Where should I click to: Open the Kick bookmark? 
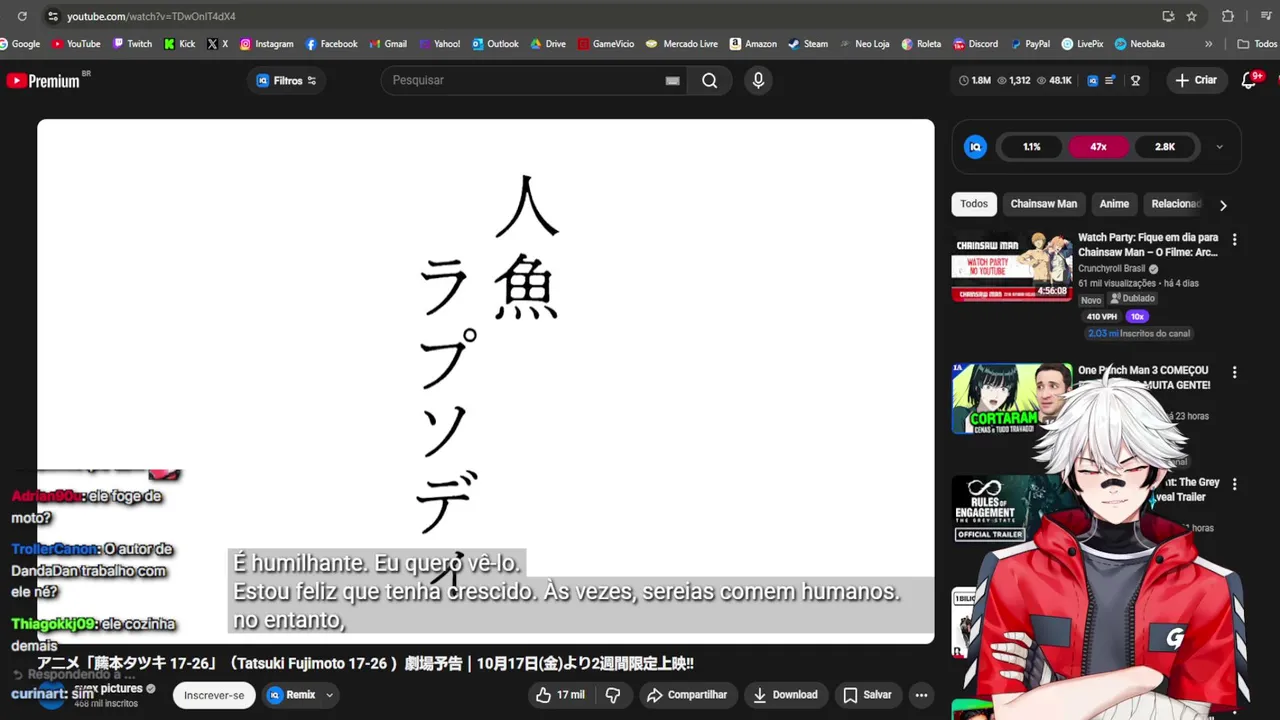[x=180, y=44]
